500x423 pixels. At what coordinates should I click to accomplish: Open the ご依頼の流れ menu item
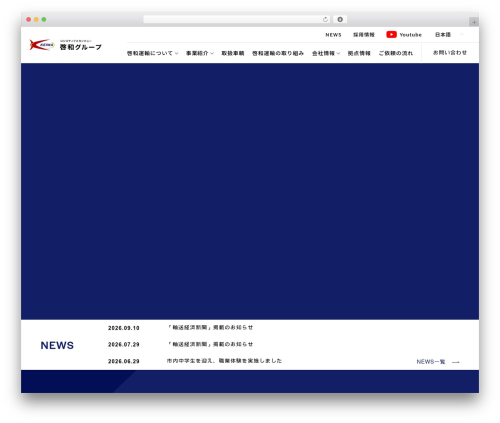[395, 53]
